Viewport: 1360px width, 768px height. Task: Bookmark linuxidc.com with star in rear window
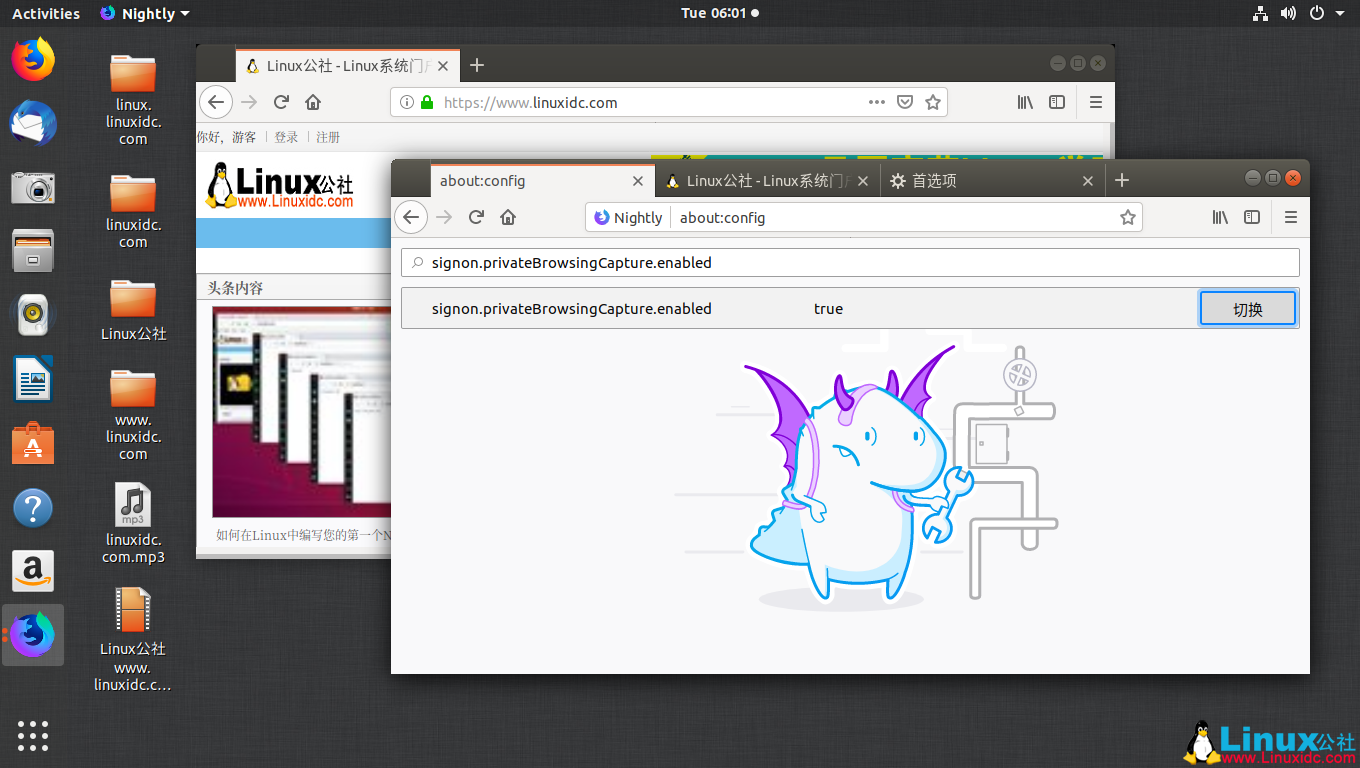[932, 102]
